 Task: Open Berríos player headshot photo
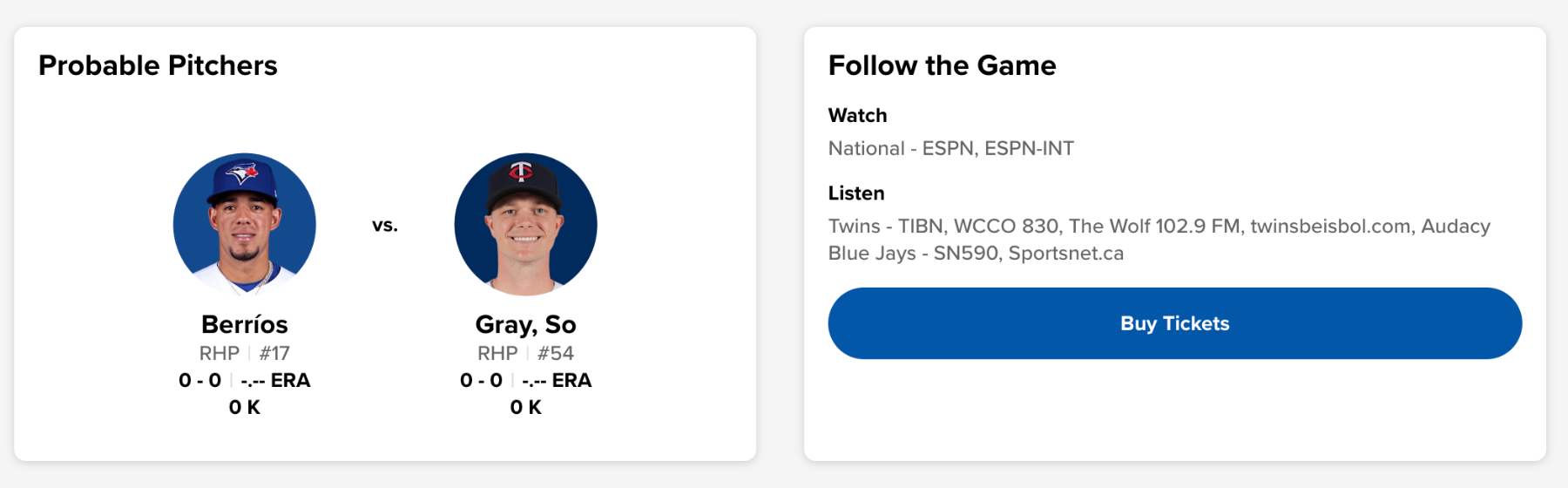coord(245,225)
